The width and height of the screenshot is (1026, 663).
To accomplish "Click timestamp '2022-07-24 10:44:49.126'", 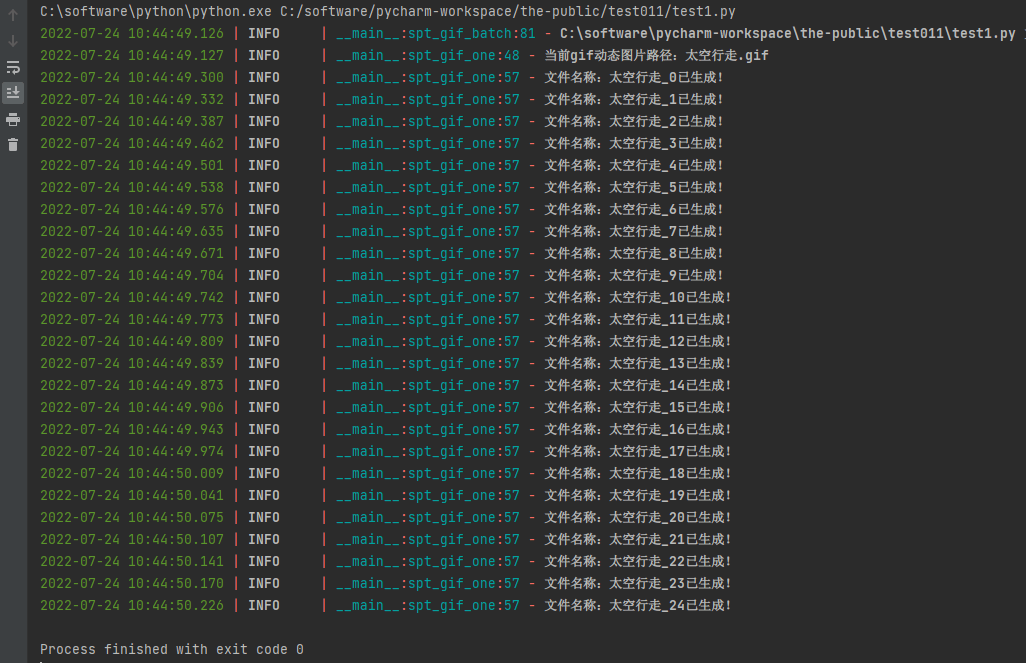I will (132, 33).
